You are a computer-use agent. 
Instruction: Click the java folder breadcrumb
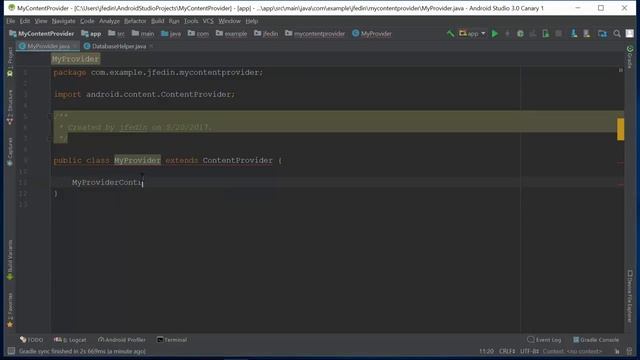pos(171,33)
